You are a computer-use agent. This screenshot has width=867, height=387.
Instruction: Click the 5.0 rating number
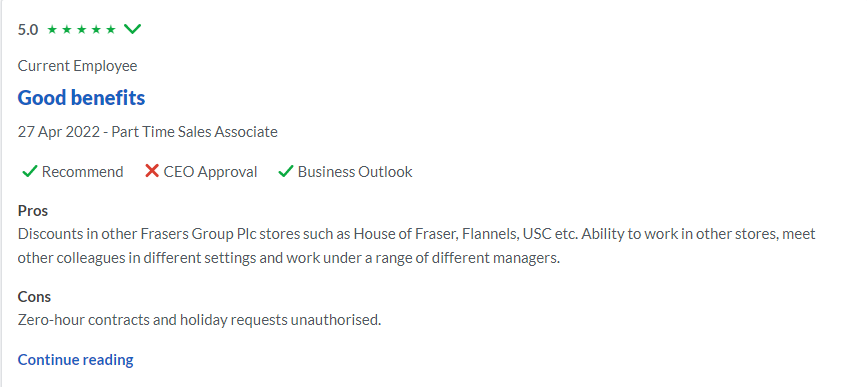28,30
